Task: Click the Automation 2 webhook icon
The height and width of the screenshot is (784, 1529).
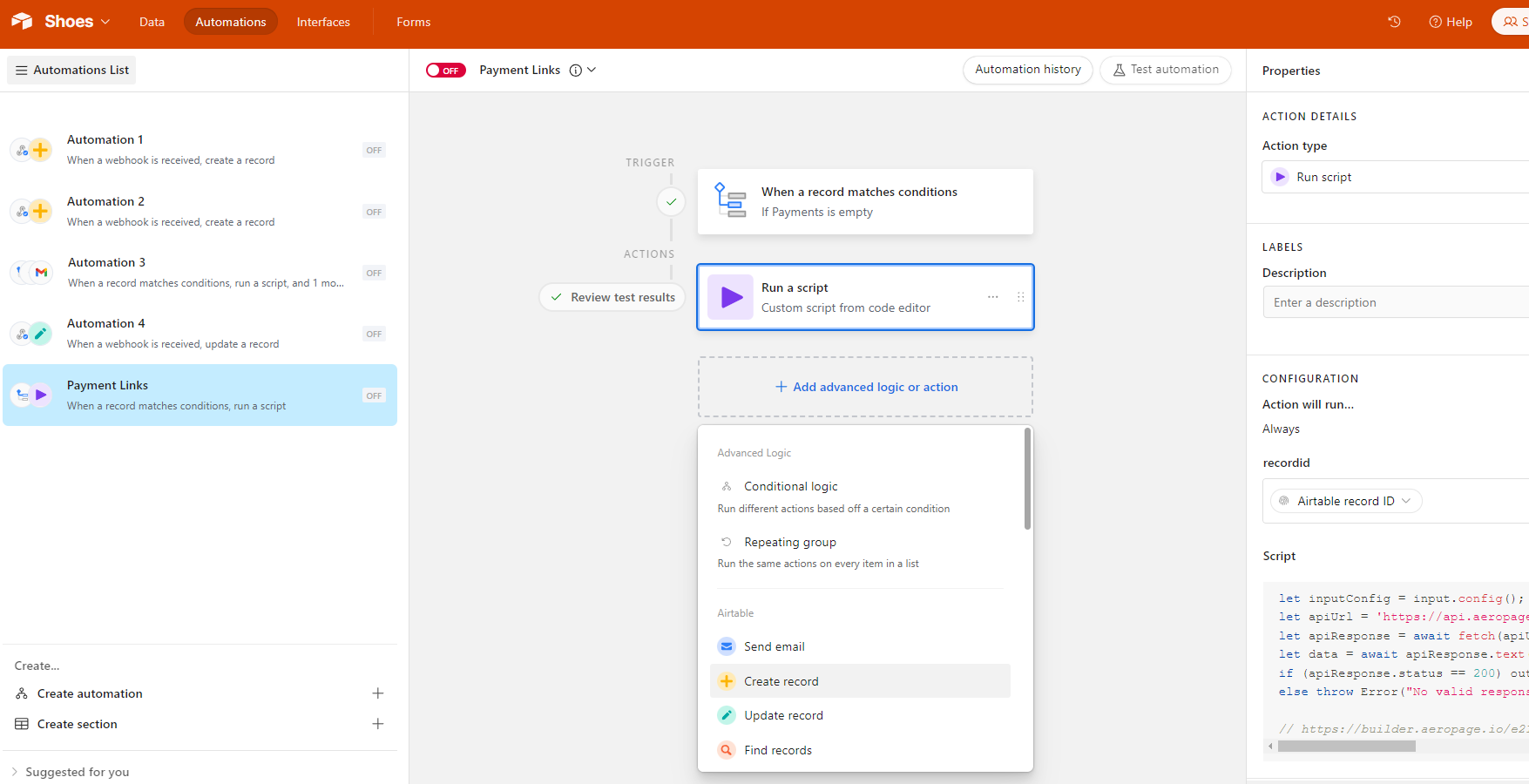Action: 23,212
